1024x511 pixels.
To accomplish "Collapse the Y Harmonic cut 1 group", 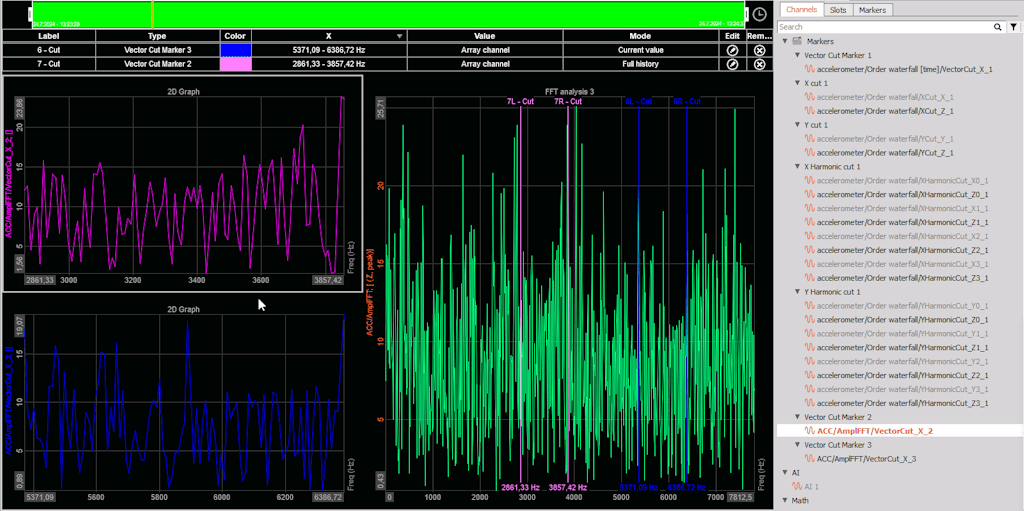I will tap(798, 291).
